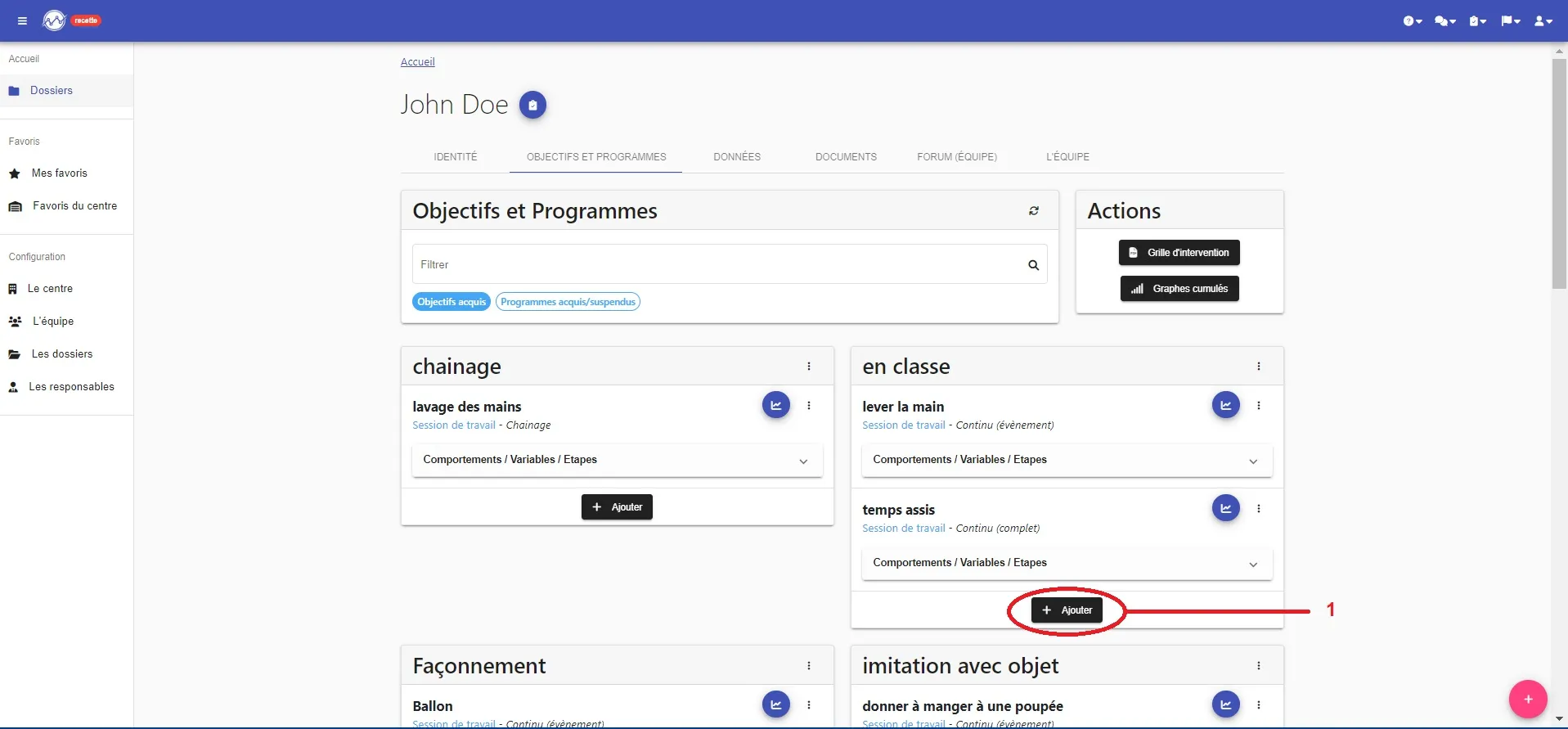Screen dimensions: 1568x729
Task: Click the page vertical scrollbar
Action: pos(1559,173)
